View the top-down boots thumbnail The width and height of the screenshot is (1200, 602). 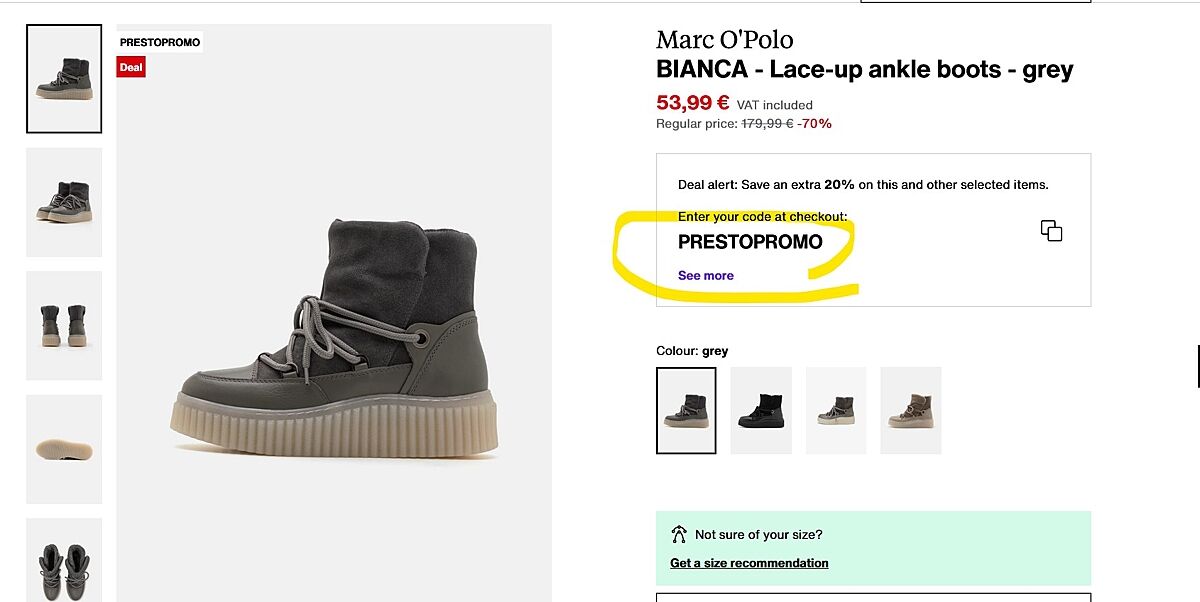click(64, 560)
